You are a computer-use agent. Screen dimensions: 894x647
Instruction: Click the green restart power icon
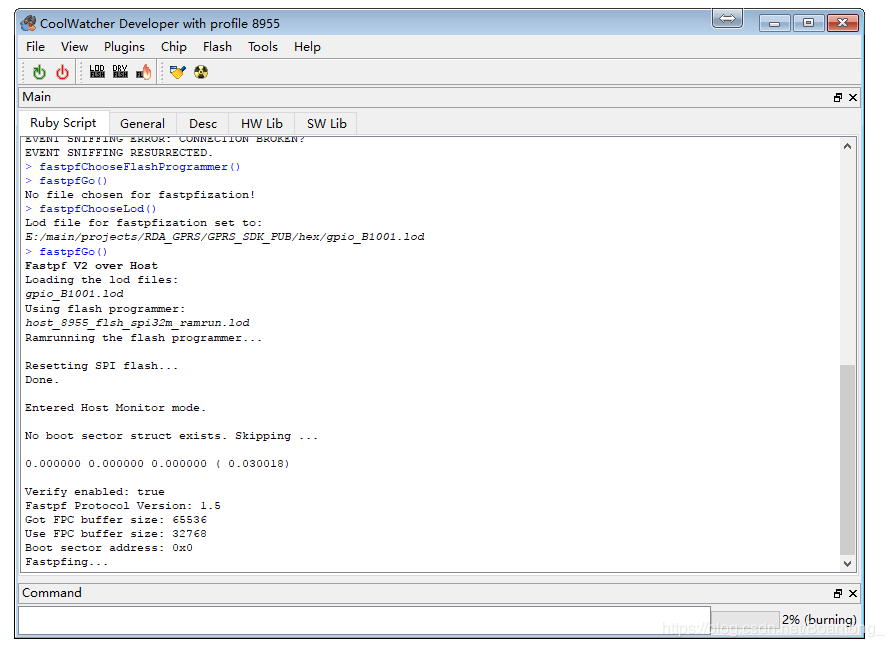39,72
